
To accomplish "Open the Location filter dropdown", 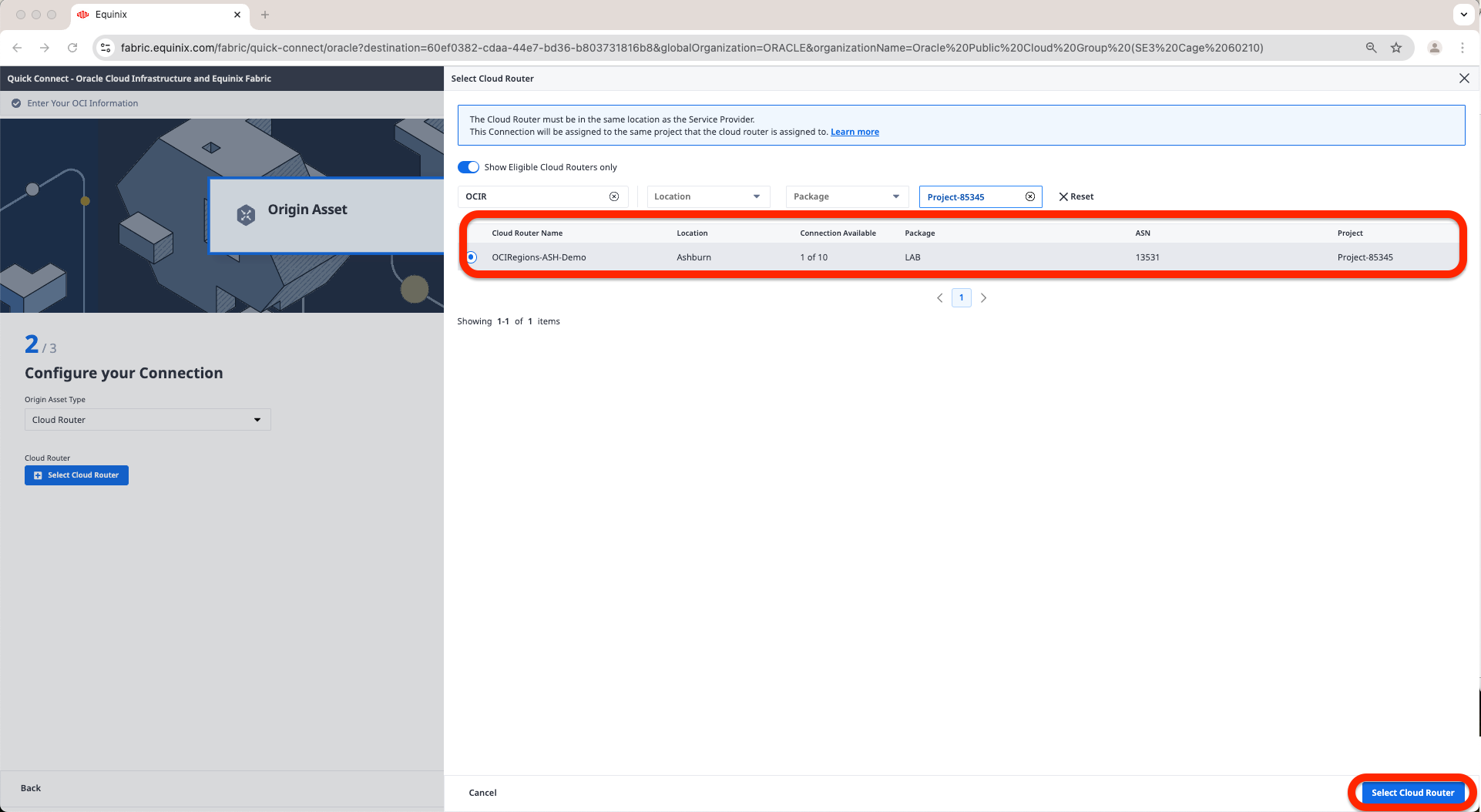I will coord(708,196).
